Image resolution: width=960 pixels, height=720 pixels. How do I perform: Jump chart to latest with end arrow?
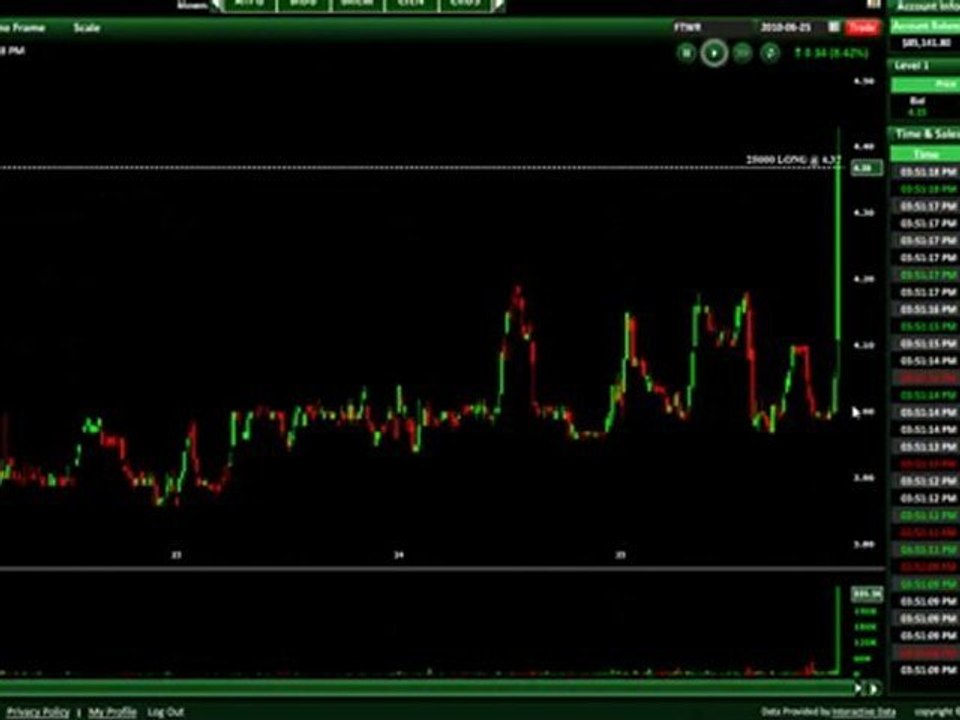(x=874, y=688)
